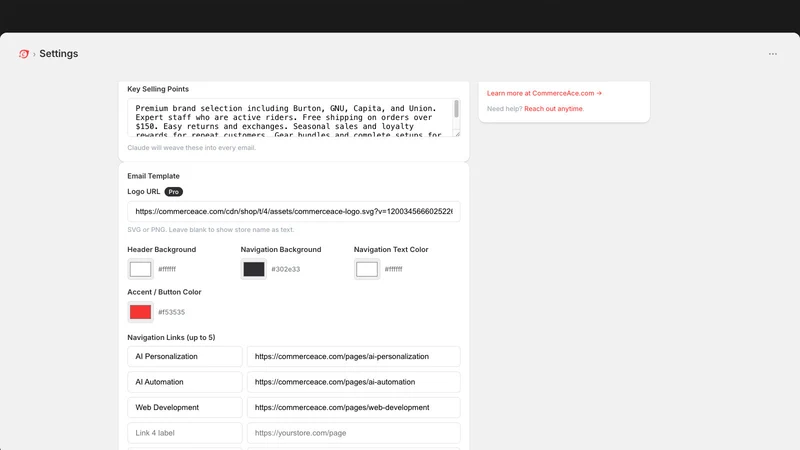This screenshot has width=800, height=450.
Task: Click the Claude will weave these hint text
Action: (191, 147)
